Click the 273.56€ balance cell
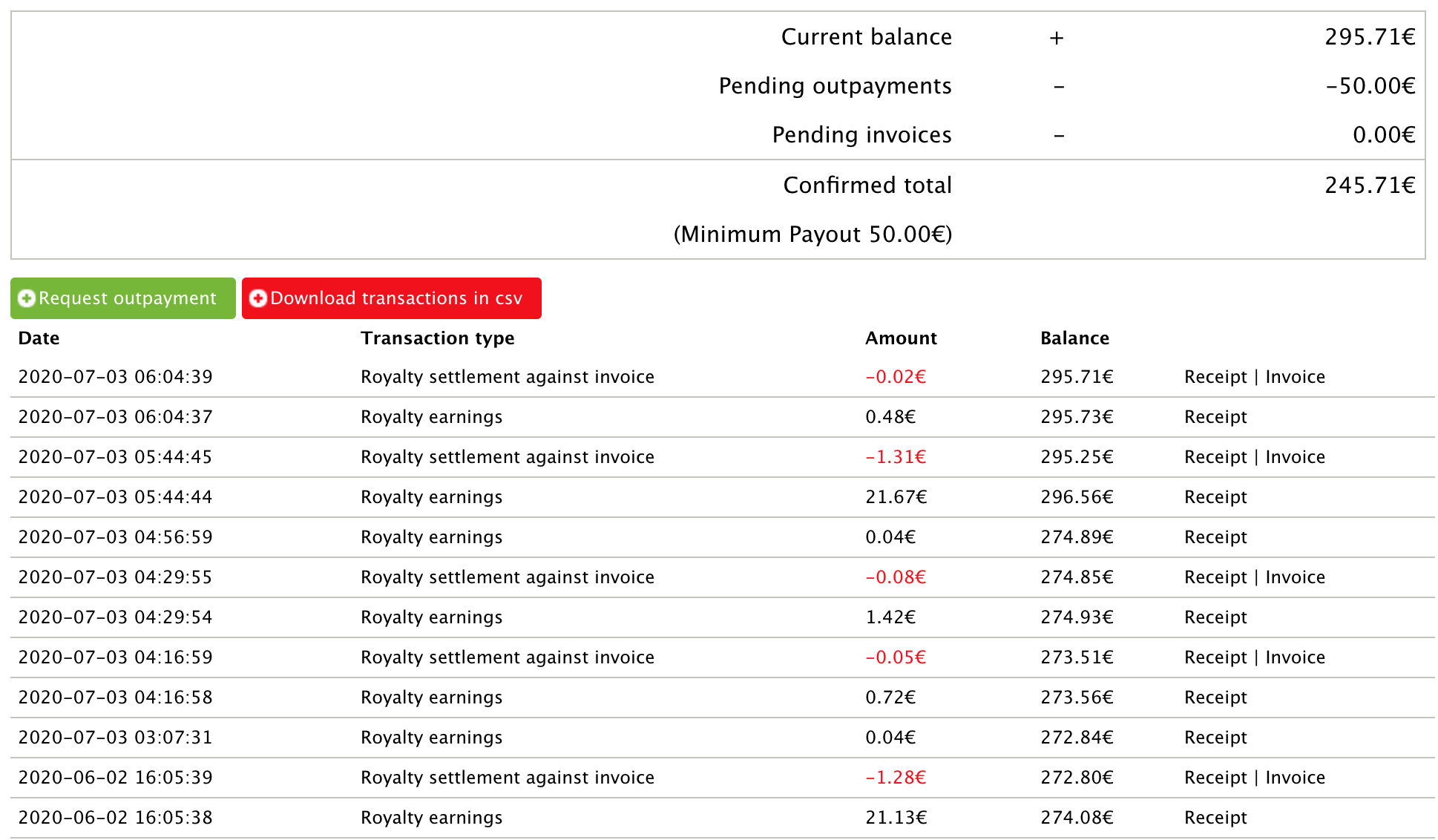1438x840 pixels. pyautogui.click(x=1077, y=698)
